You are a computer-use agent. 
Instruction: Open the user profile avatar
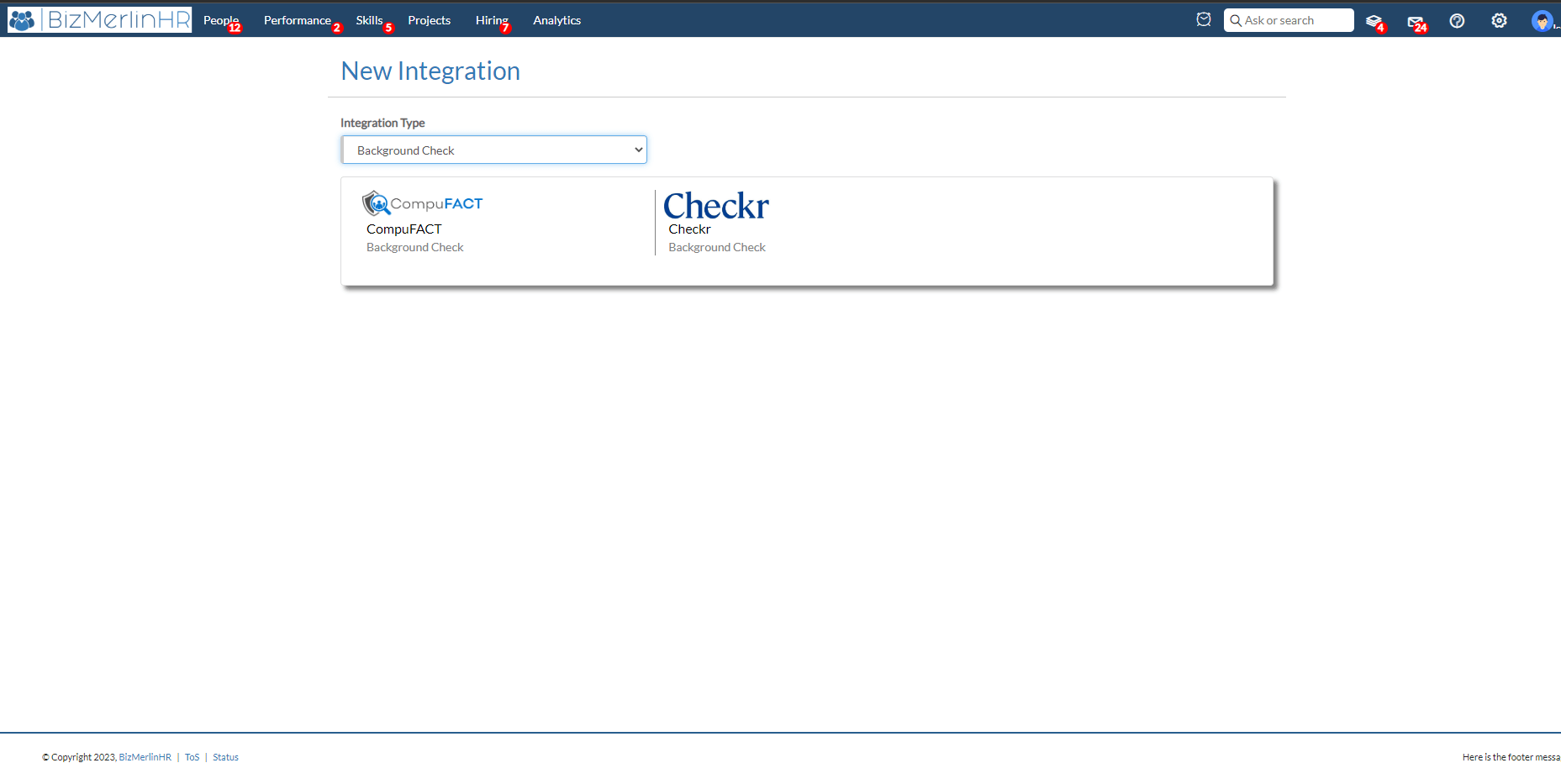[x=1542, y=21]
